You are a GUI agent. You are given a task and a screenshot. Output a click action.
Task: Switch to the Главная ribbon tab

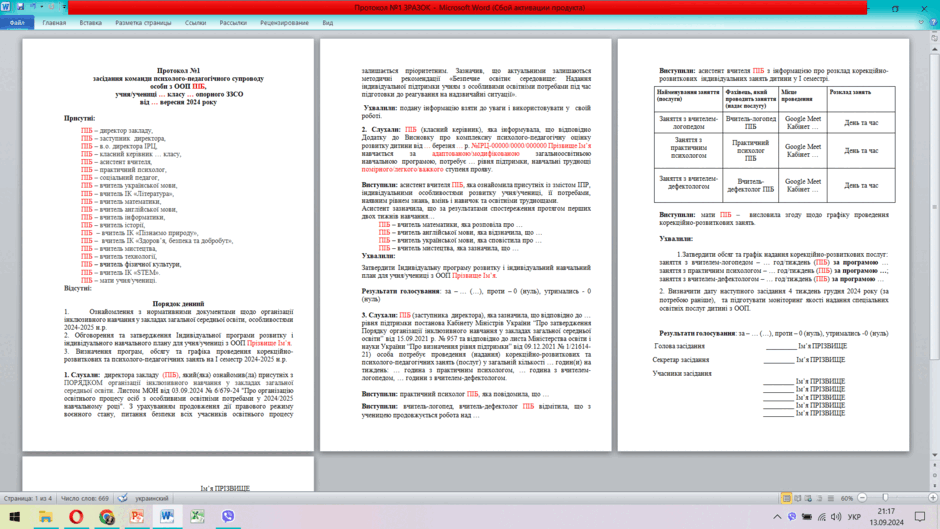(x=54, y=23)
